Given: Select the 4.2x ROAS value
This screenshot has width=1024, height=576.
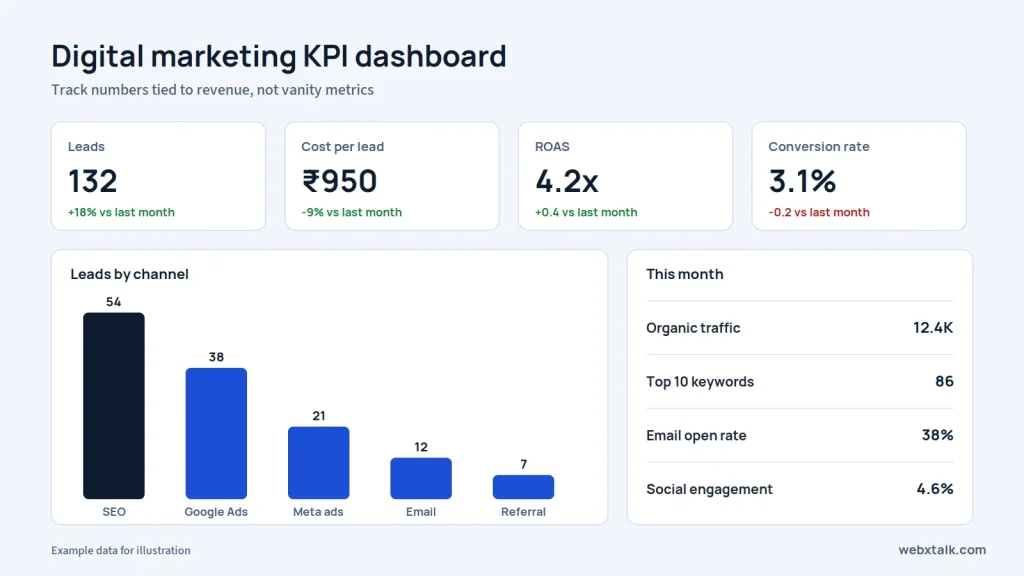Looking at the screenshot, I should (x=567, y=181).
